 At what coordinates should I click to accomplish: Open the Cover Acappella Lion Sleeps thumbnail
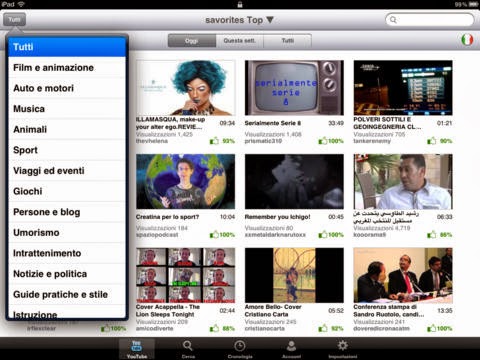pyautogui.click(x=185, y=275)
